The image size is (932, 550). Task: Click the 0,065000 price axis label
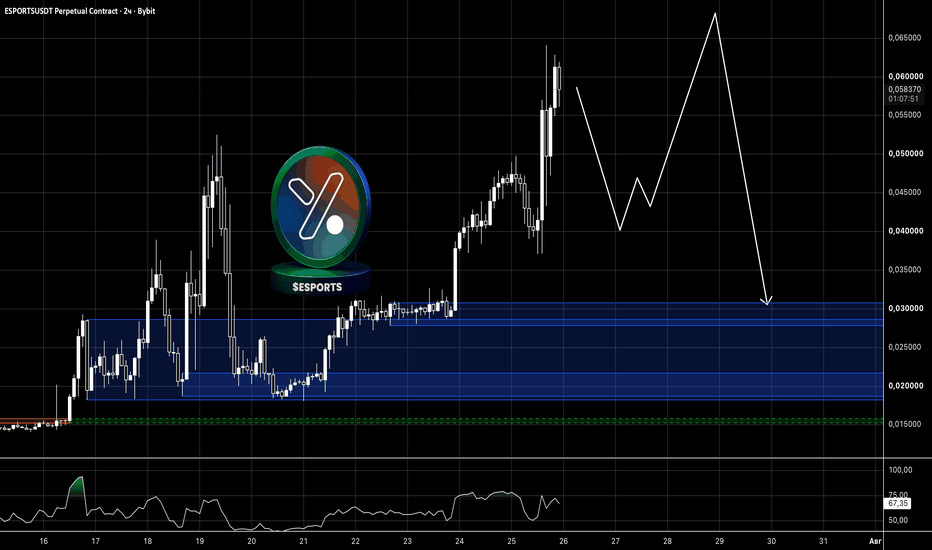(x=905, y=37)
